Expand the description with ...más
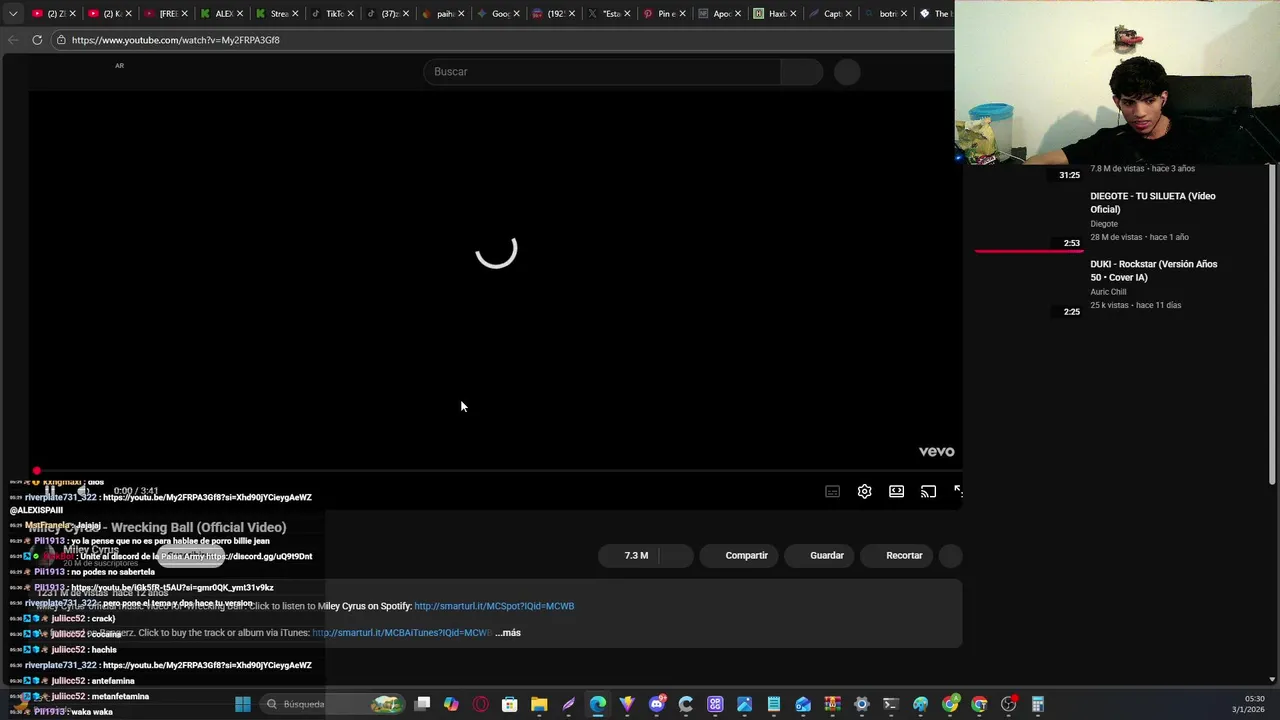Image resolution: width=1280 pixels, height=720 pixels. [x=508, y=632]
